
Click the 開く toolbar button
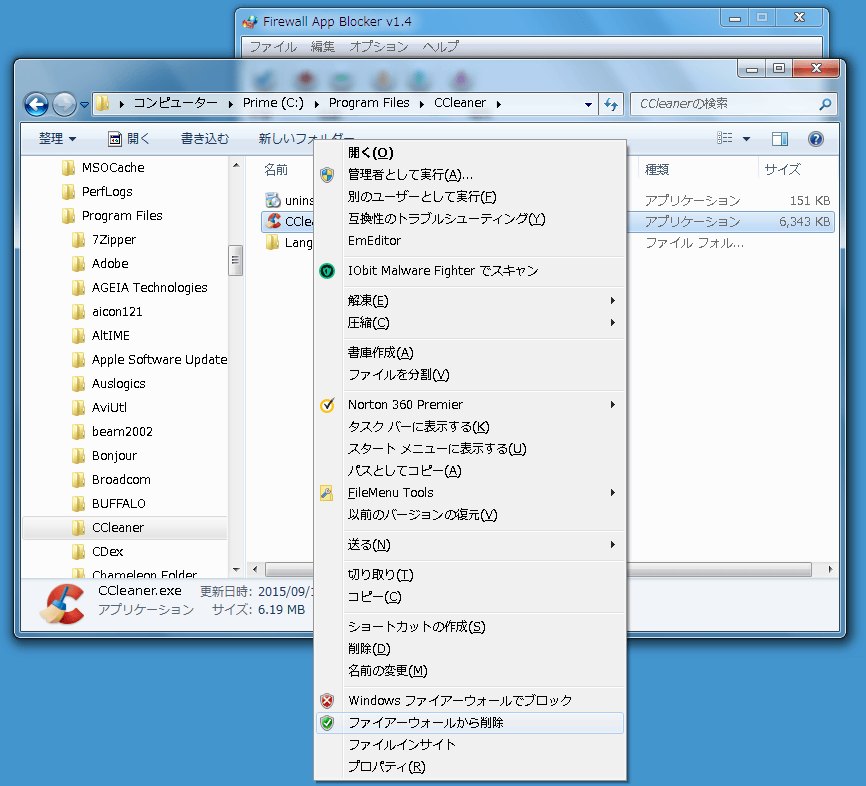[128, 138]
